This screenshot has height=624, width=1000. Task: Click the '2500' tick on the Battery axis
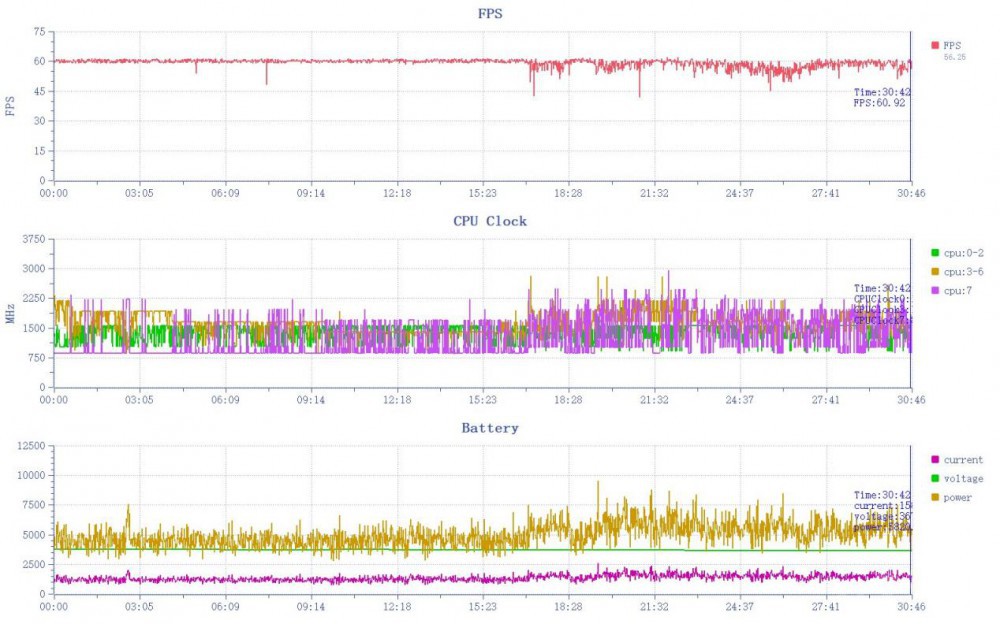tap(34, 564)
